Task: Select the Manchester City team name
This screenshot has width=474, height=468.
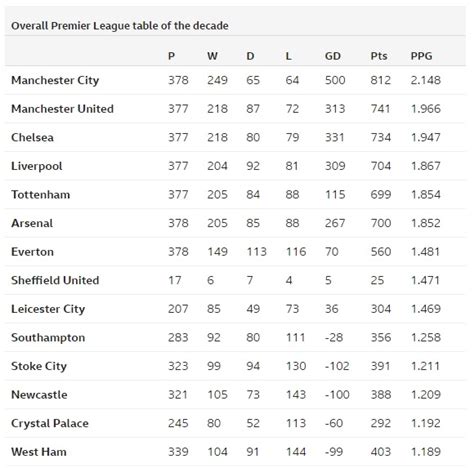Action: click(x=55, y=80)
